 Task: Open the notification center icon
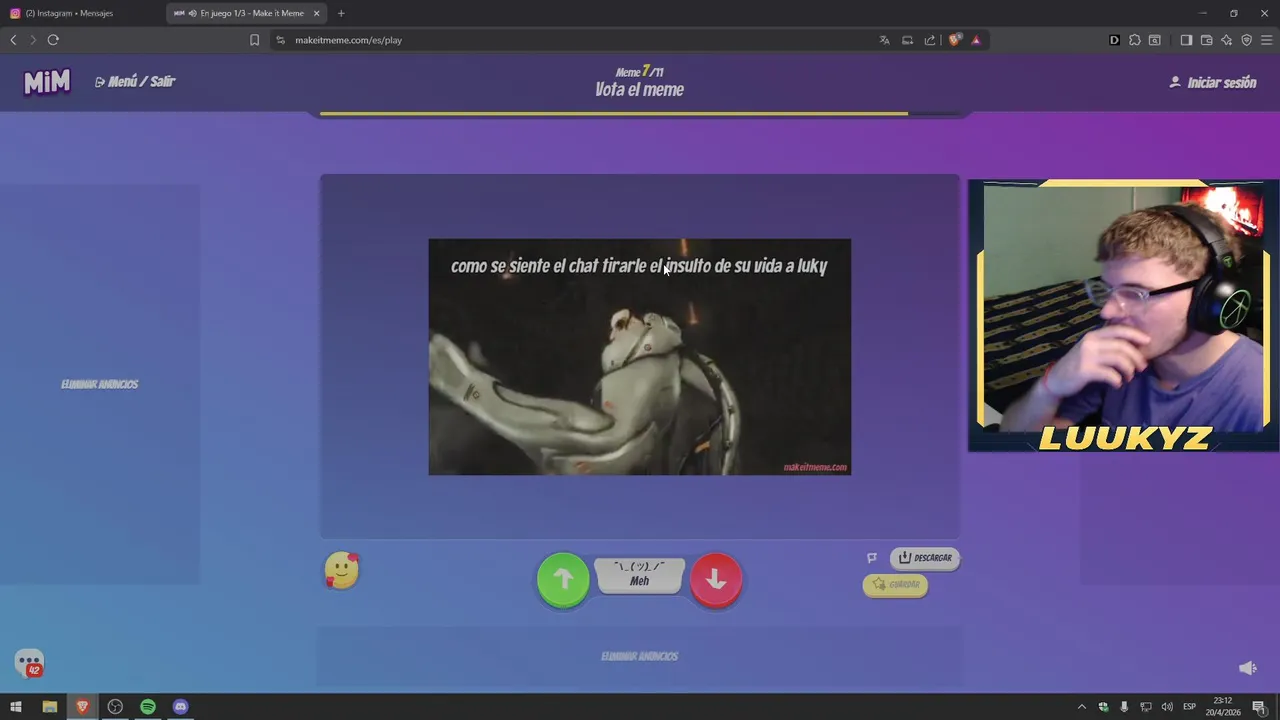[1260, 707]
